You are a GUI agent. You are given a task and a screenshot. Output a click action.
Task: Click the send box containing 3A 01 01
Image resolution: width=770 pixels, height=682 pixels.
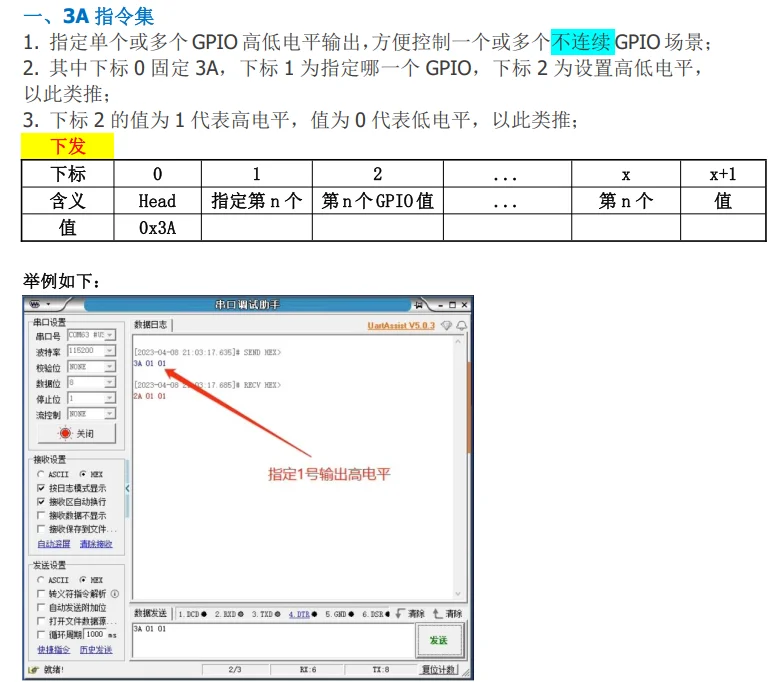273,640
